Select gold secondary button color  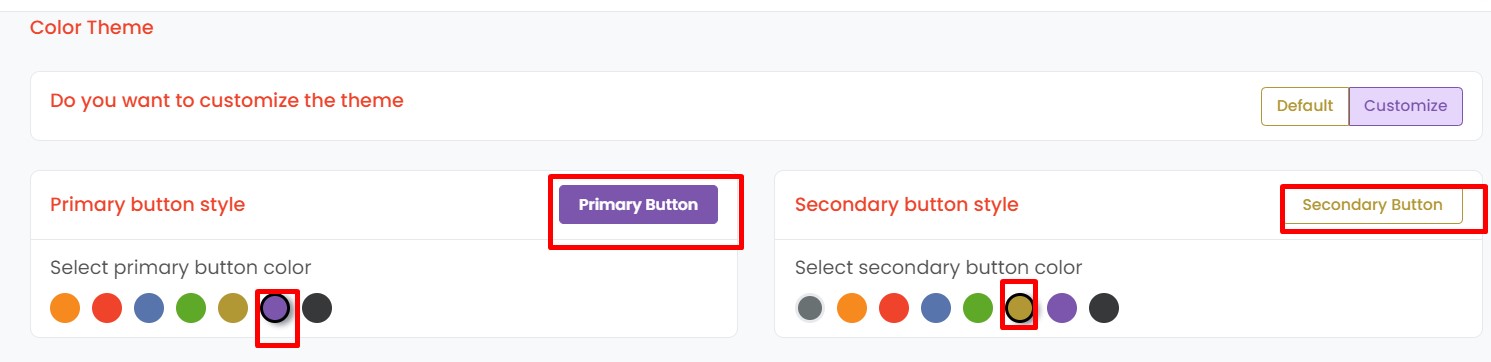(x=1020, y=308)
